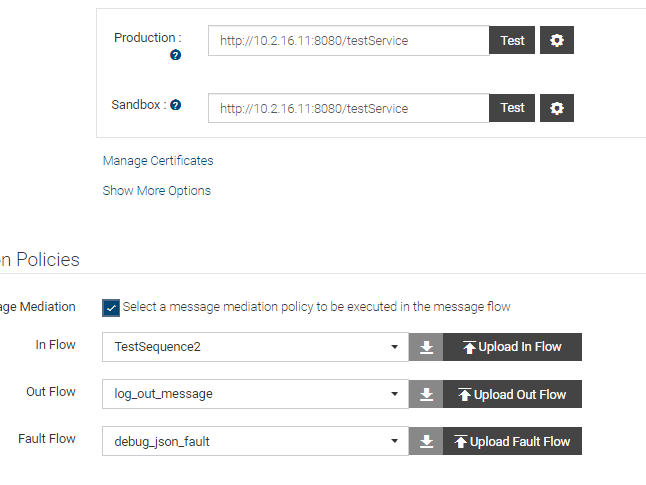Click Show More Options link
The height and width of the screenshot is (485, 646).
(x=157, y=190)
